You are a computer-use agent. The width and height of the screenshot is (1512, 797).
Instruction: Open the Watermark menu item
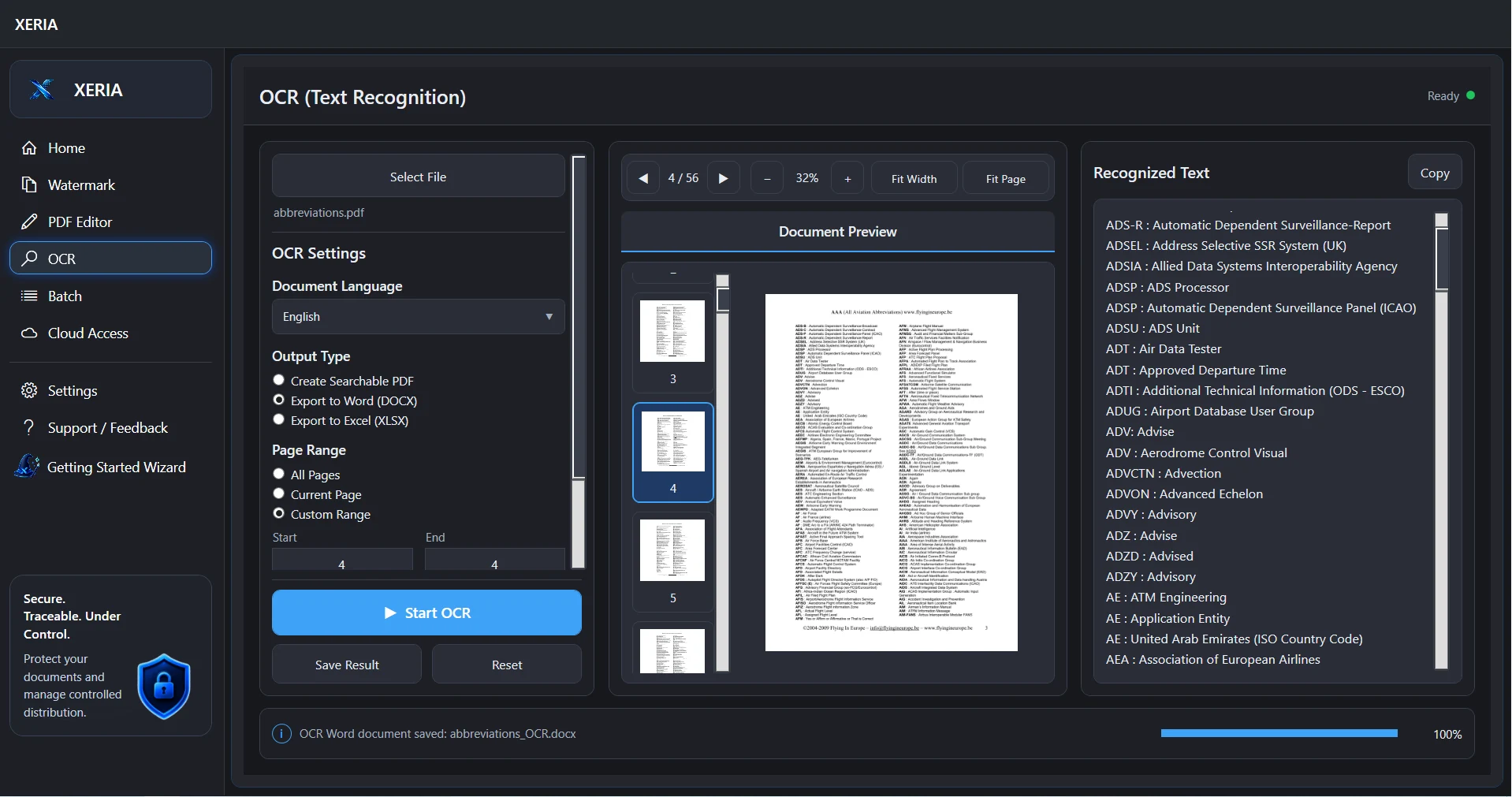110,184
